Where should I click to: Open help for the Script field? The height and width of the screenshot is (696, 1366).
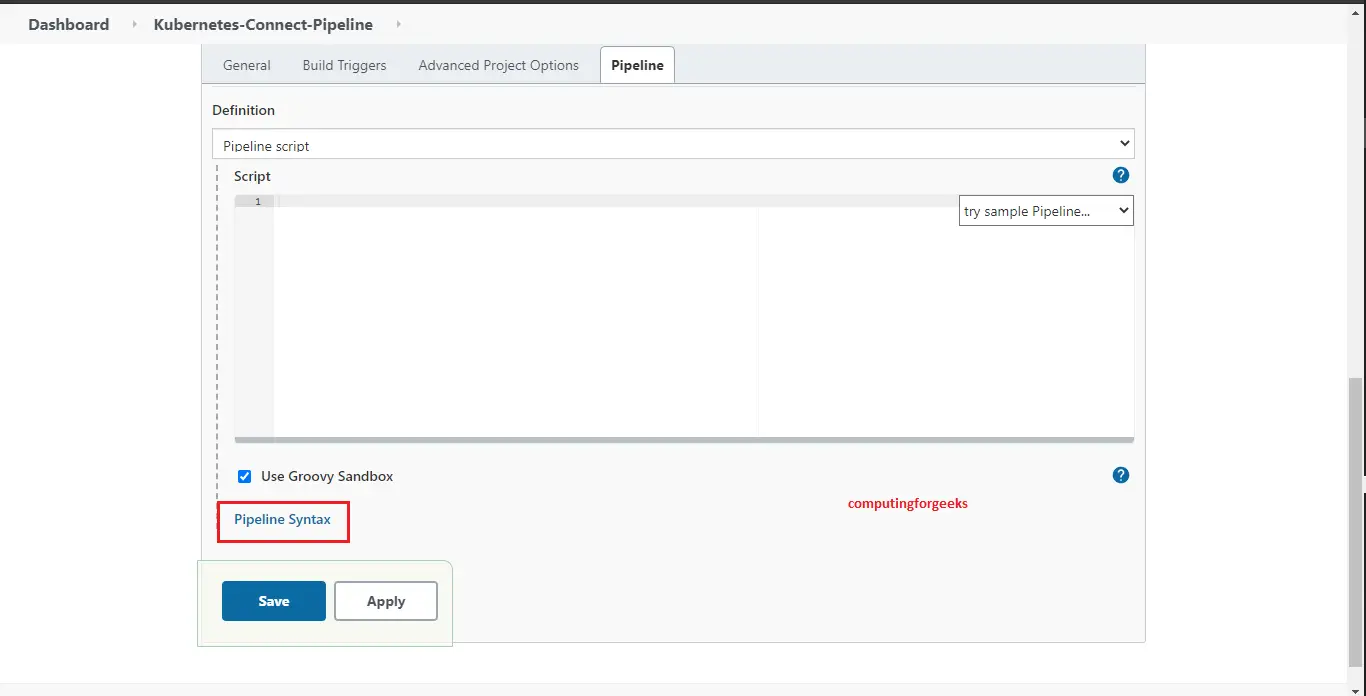[x=1120, y=175]
